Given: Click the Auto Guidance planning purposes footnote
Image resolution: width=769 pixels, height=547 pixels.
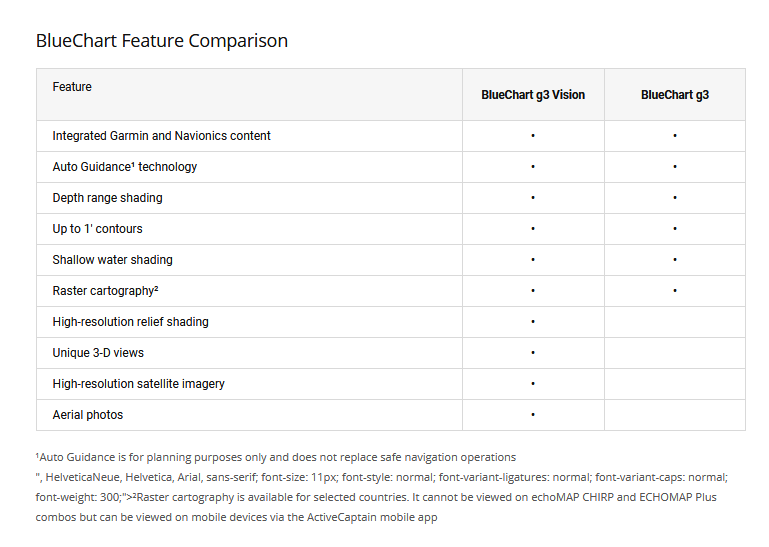Looking at the screenshot, I should click(276, 457).
